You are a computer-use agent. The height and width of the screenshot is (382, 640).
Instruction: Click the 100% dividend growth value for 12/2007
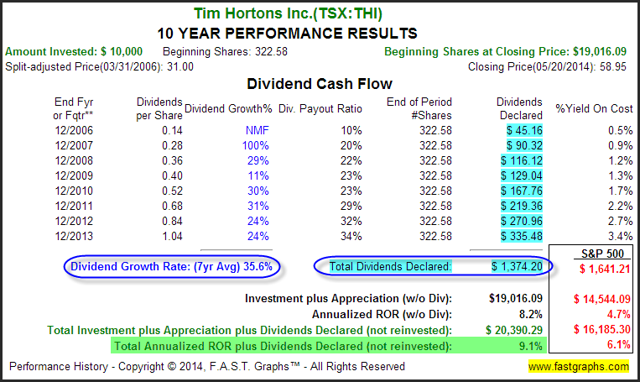[x=256, y=146]
